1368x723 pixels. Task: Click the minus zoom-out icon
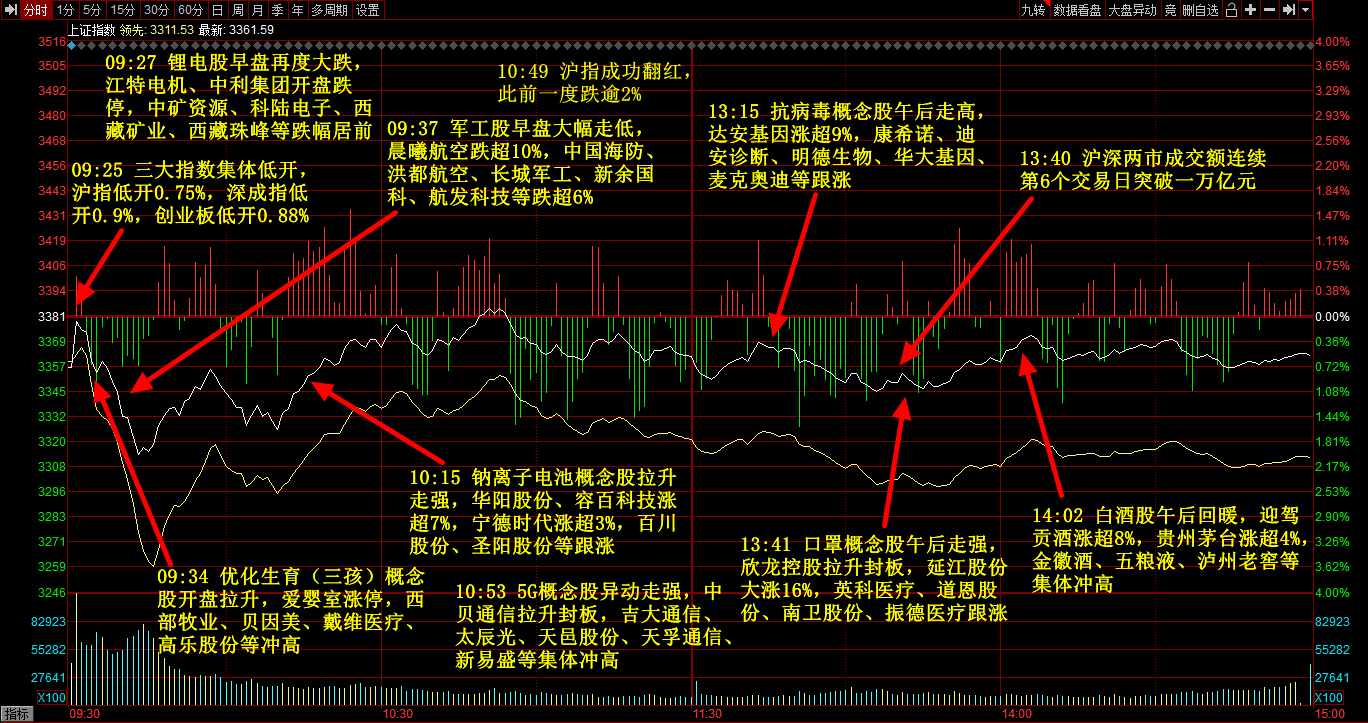[x=1269, y=10]
